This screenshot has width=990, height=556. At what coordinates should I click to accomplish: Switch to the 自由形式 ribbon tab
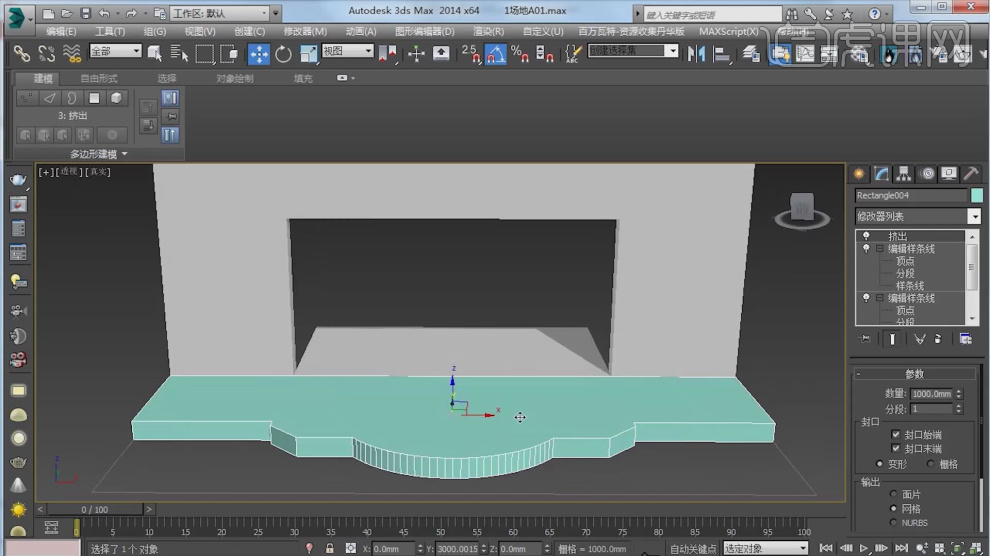[x=98, y=78]
